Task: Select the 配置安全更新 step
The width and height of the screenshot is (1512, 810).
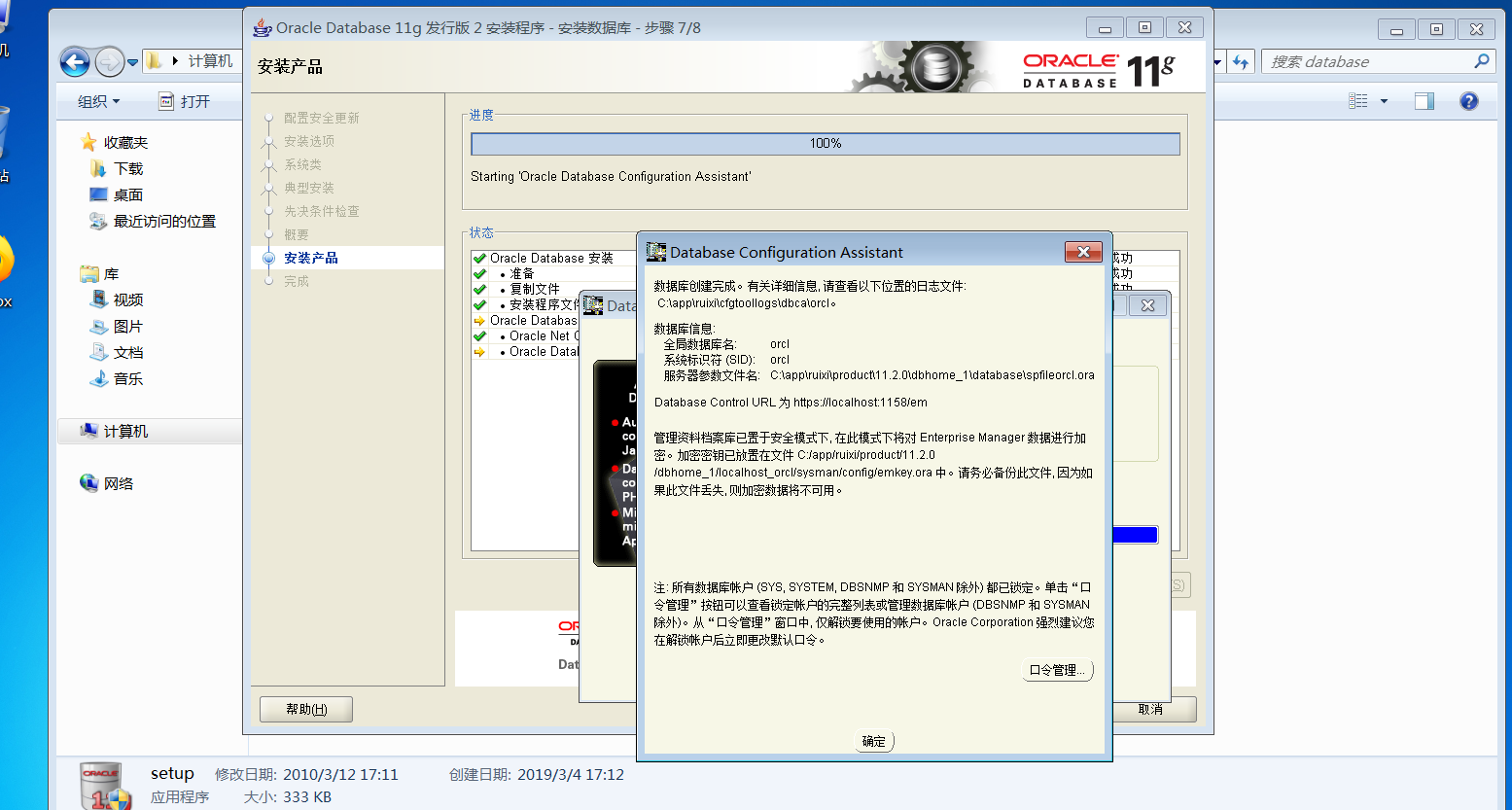Action: (322, 118)
